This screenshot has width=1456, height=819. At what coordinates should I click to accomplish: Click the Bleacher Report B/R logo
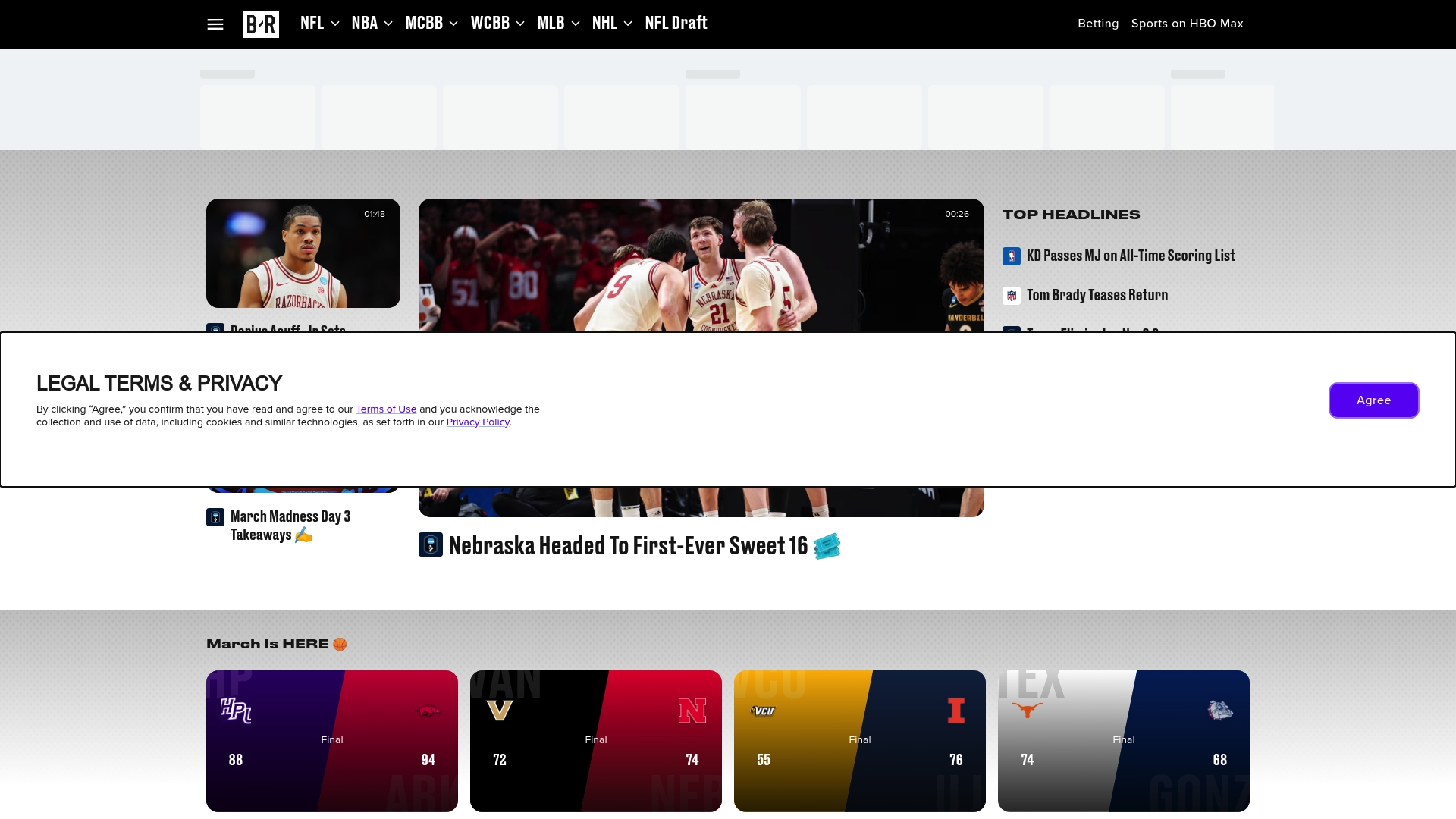260,24
